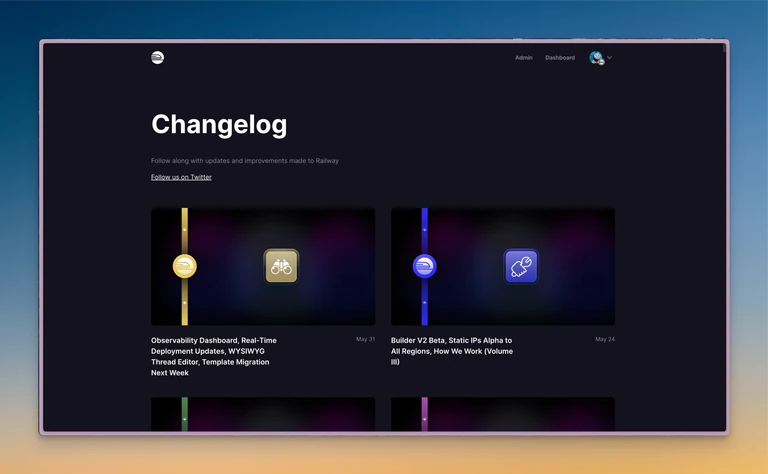Click the Railway logo in the header
Viewport: 768px width, 474px height.
tap(157, 57)
